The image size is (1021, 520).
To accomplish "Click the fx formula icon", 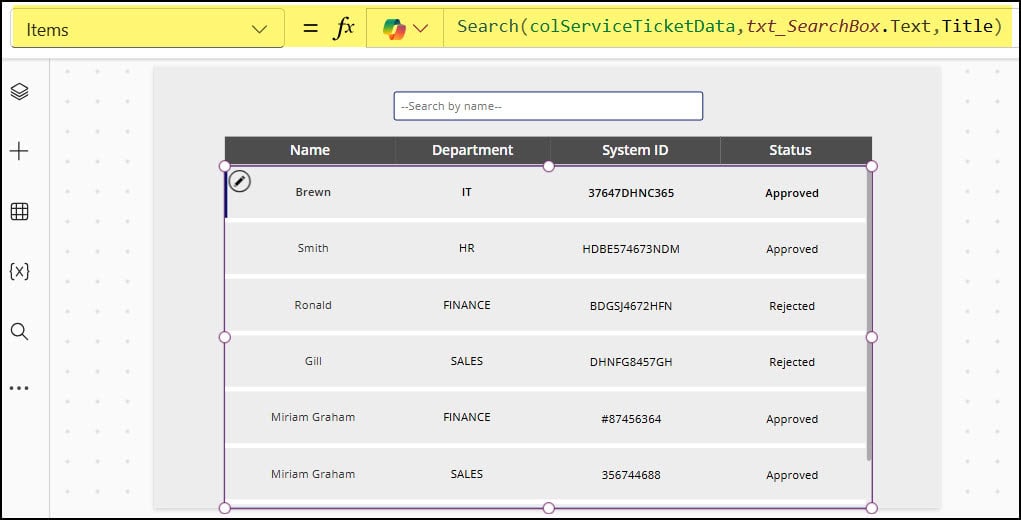I will 343,29.
